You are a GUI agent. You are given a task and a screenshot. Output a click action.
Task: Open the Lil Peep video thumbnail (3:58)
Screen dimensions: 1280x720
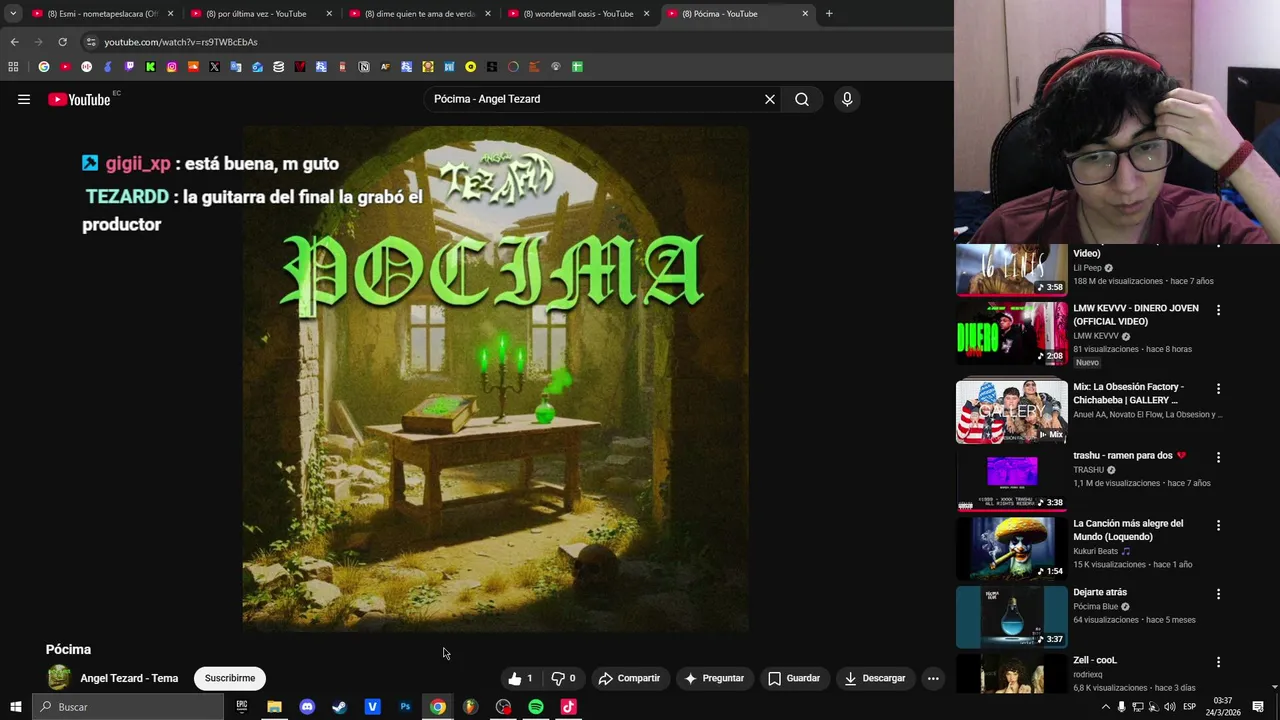click(1011, 270)
